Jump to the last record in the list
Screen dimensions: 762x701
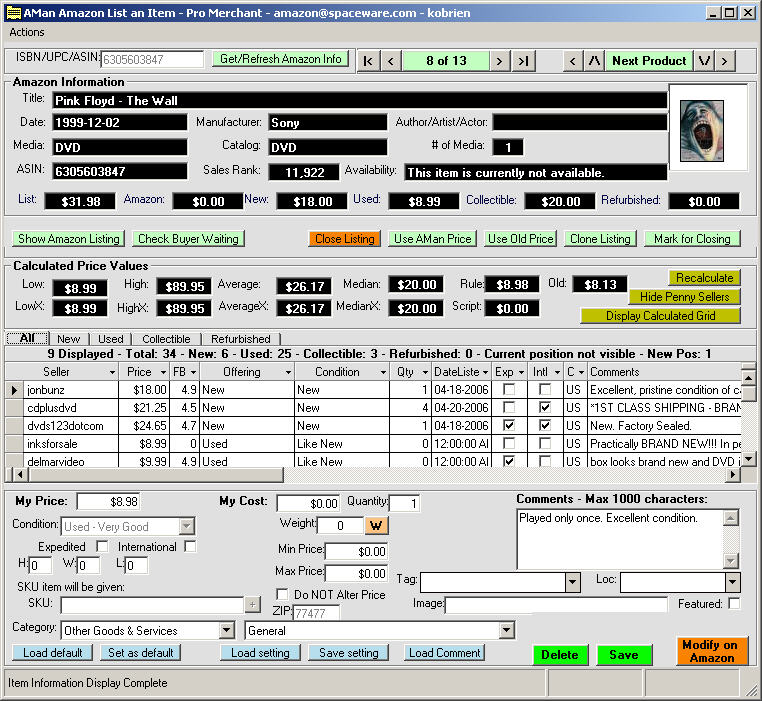coord(523,61)
